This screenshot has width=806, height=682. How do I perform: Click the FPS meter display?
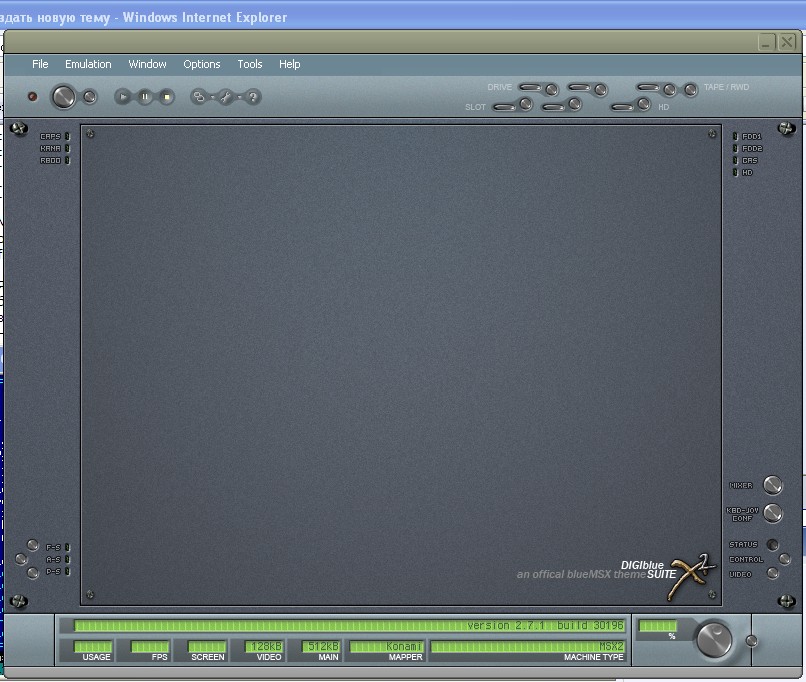coord(150,647)
